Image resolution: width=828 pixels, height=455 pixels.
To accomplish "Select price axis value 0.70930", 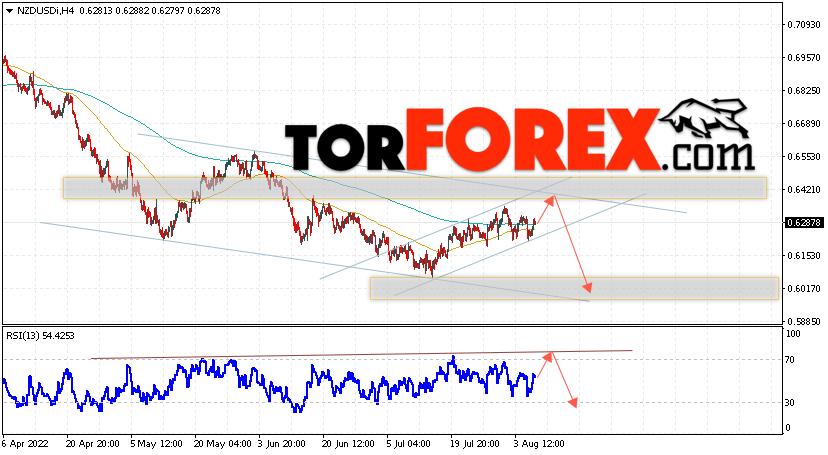I will 804,24.
